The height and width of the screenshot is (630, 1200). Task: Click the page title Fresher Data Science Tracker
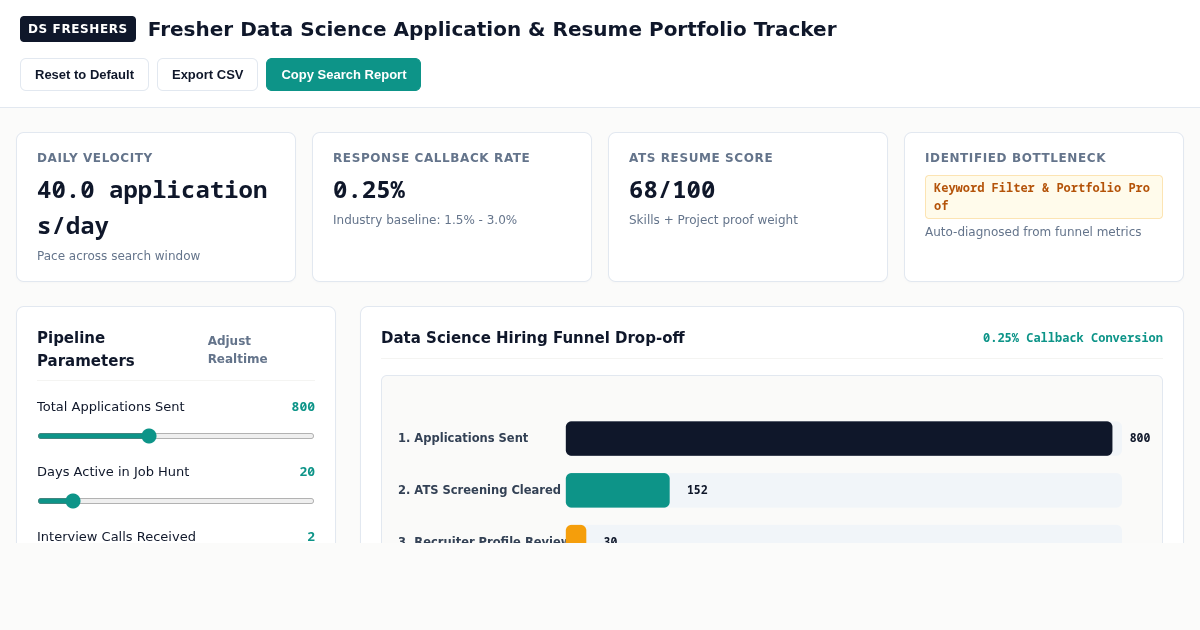tap(492, 29)
